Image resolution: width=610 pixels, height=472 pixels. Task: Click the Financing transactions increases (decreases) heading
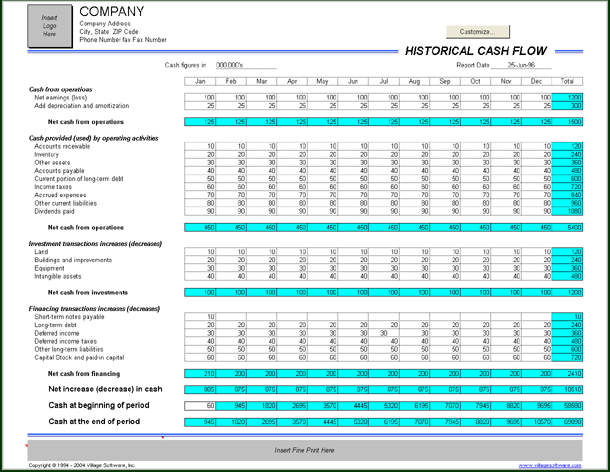coord(94,309)
